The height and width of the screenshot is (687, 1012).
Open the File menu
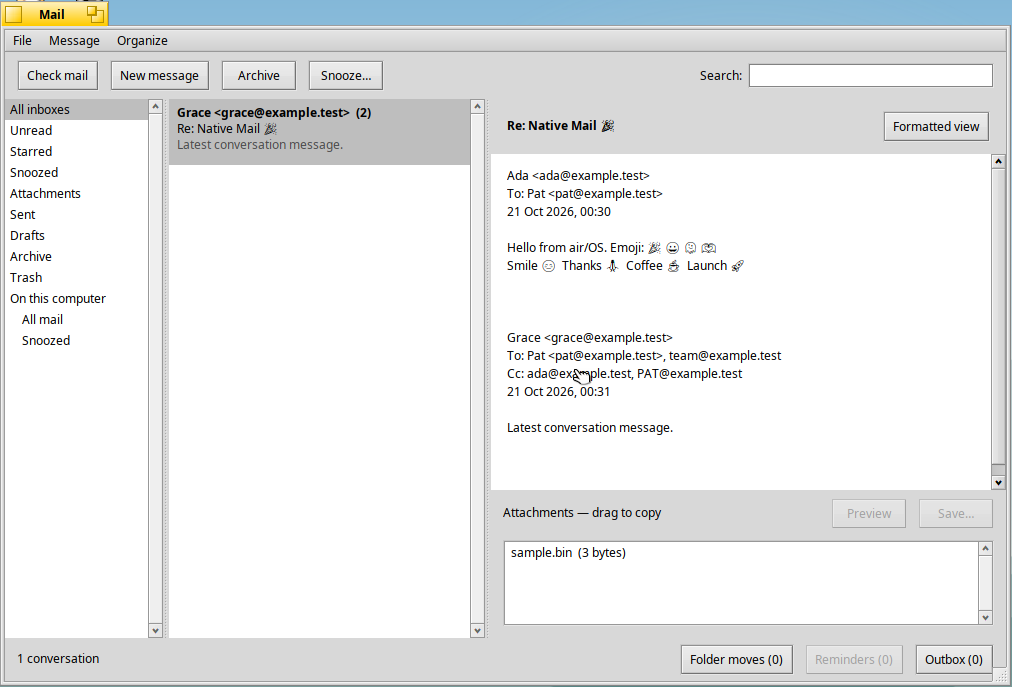pyautogui.click(x=22, y=41)
